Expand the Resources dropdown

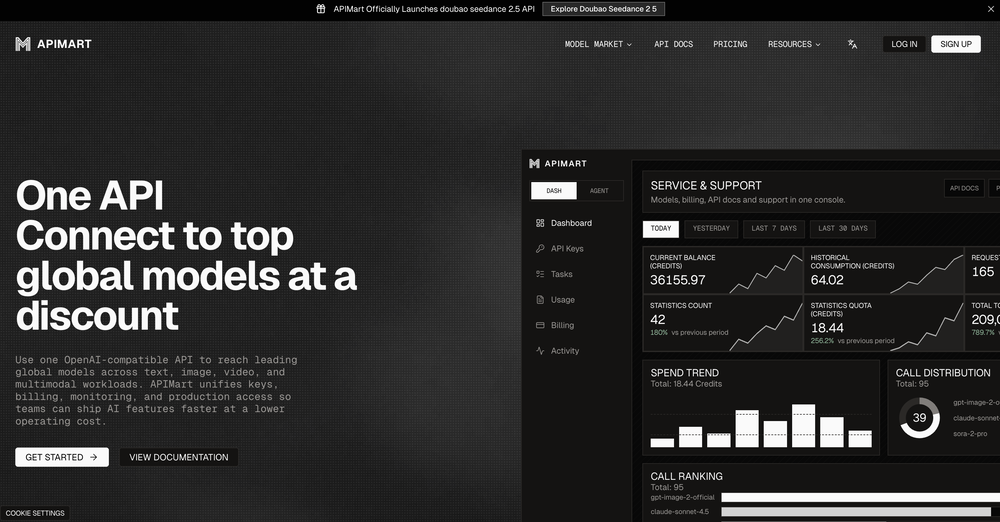tap(794, 44)
